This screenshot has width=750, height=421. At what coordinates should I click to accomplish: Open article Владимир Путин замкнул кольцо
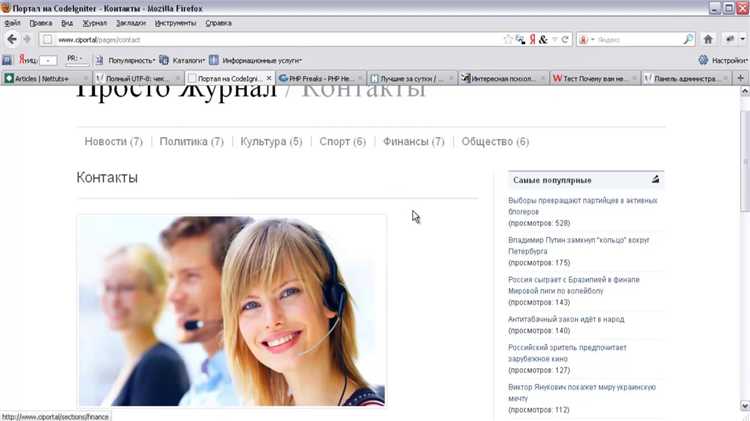point(579,245)
